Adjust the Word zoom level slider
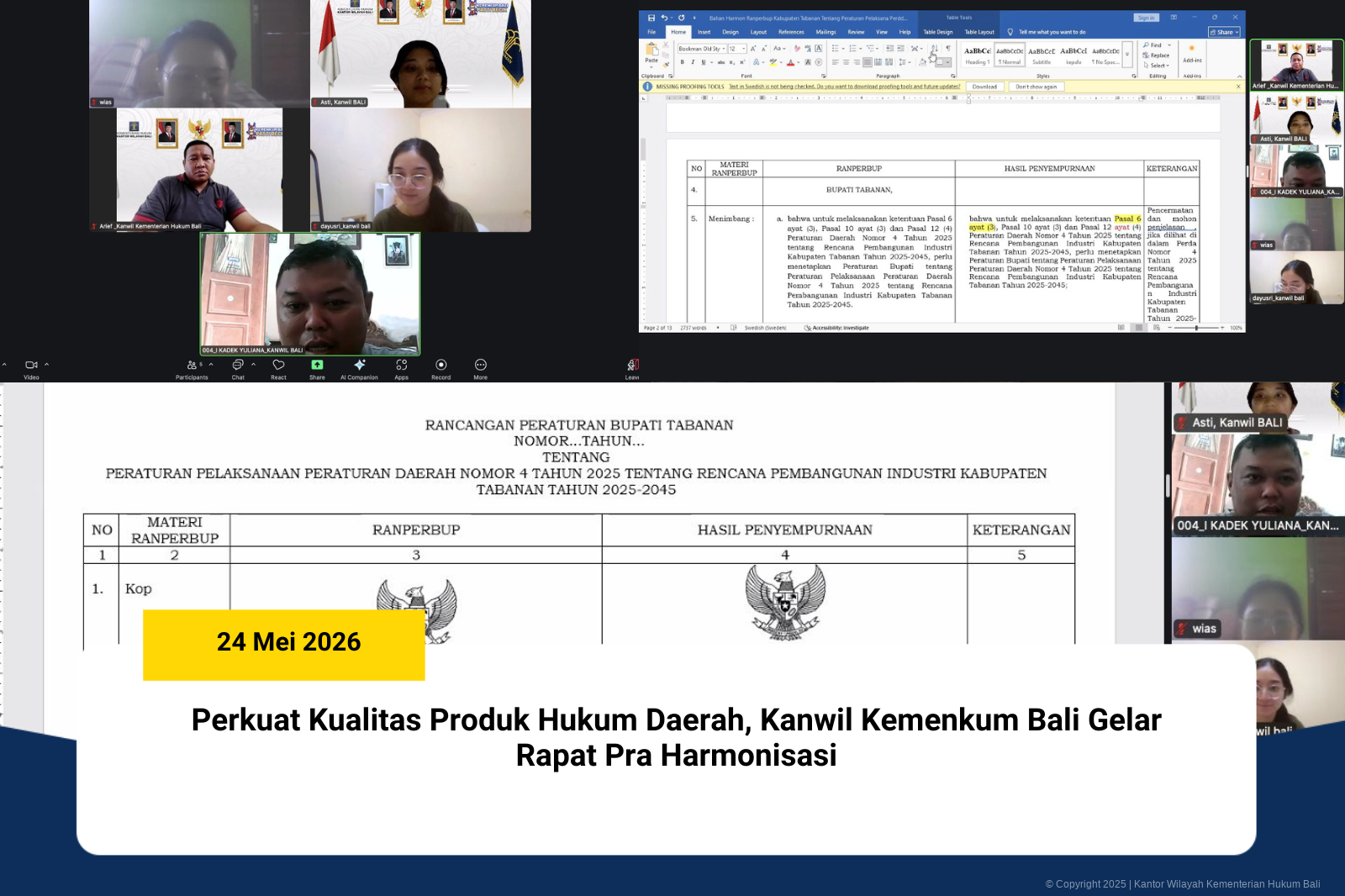Viewport: 1345px width, 896px height. click(1196, 328)
